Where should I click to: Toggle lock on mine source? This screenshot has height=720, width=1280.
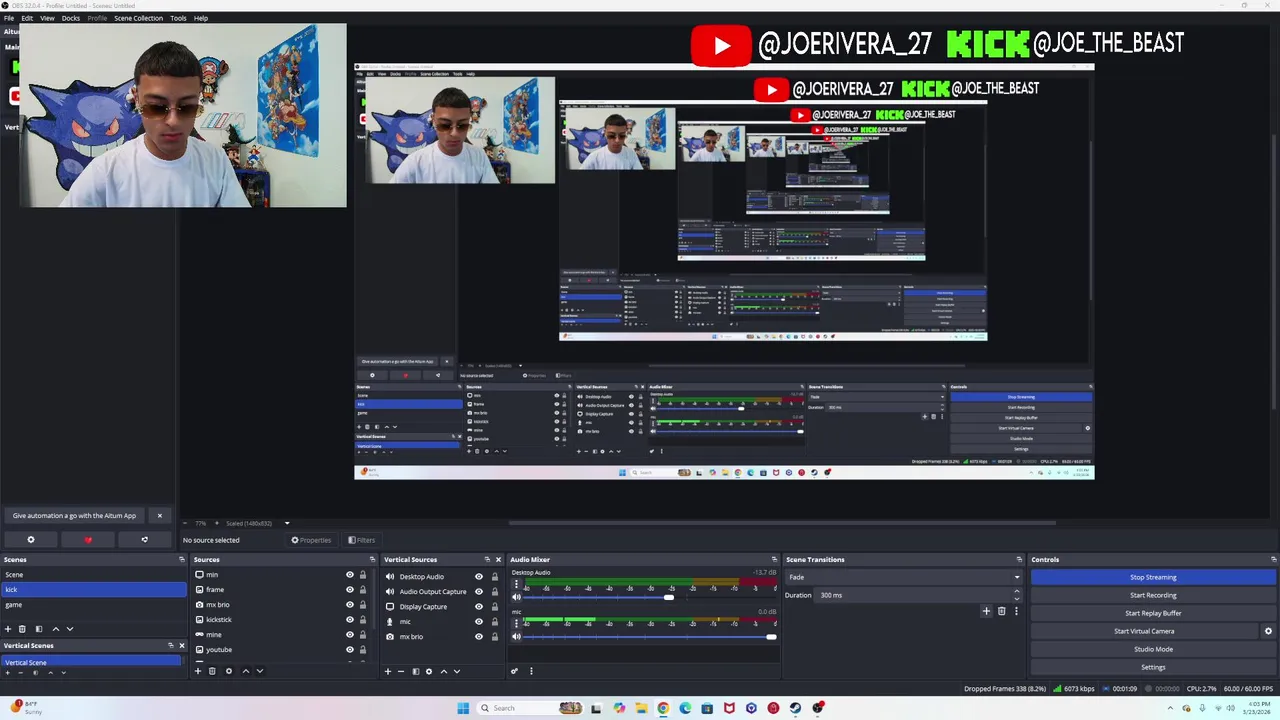point(363,635)
